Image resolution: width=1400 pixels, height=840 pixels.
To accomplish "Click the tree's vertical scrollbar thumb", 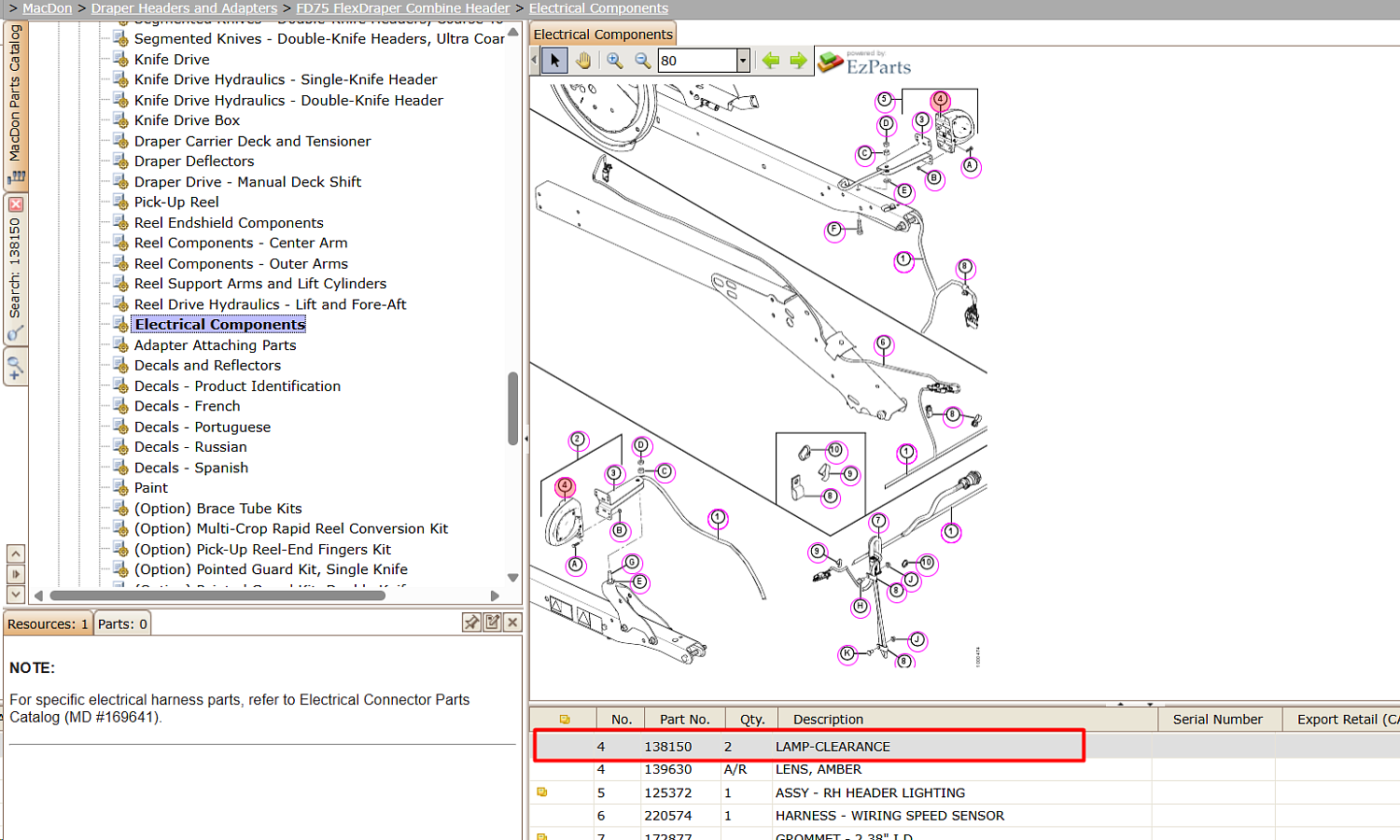I will tap(512, 409).
